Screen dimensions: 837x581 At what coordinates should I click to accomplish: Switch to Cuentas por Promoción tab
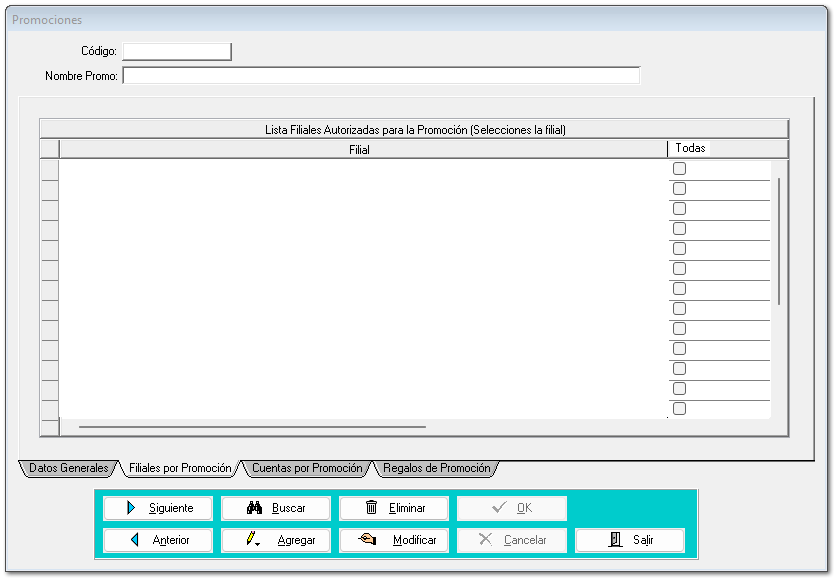pyautogui.click(x=306, y=468)
